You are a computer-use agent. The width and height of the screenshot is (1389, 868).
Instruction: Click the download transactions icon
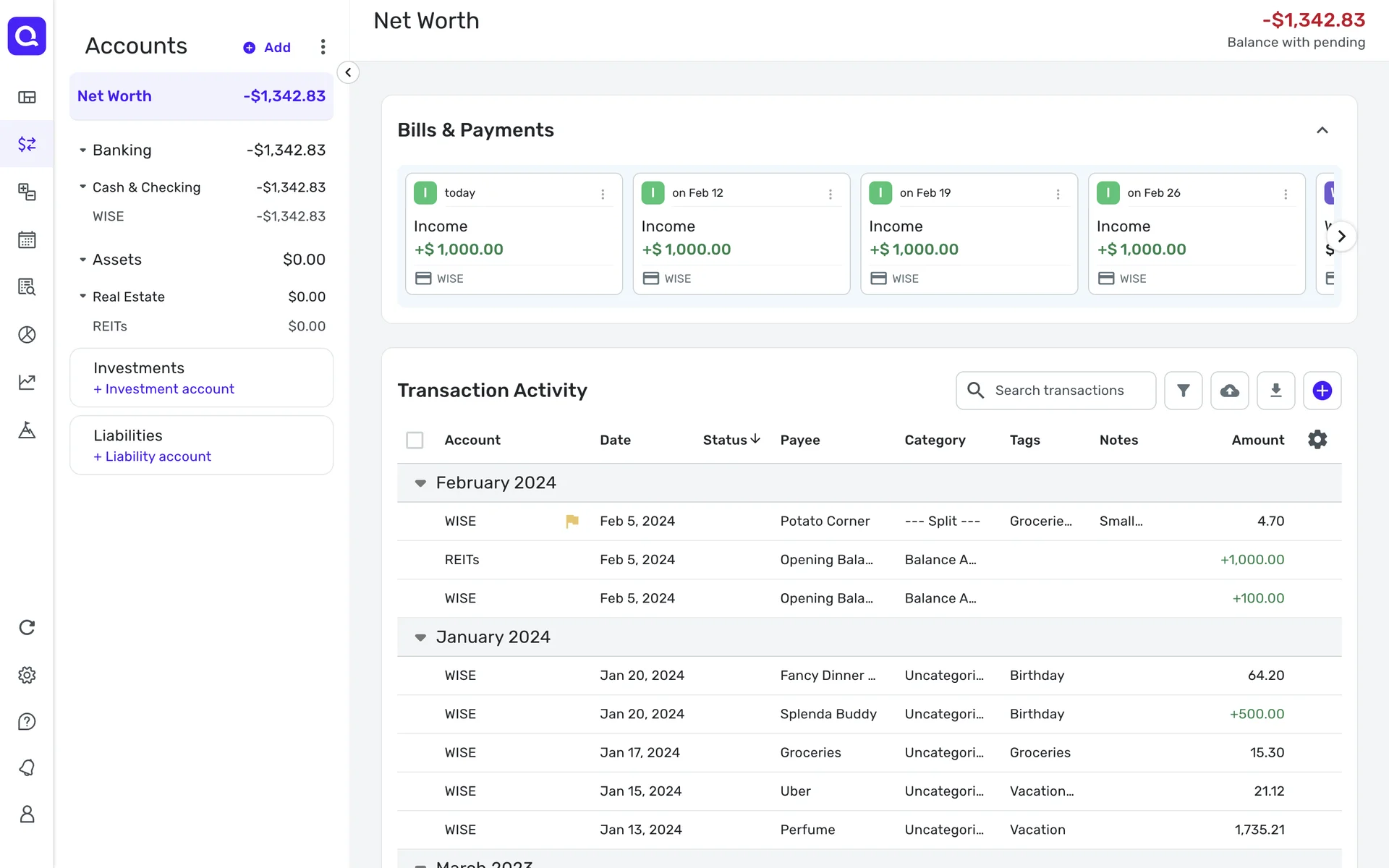coord(1275,391)
